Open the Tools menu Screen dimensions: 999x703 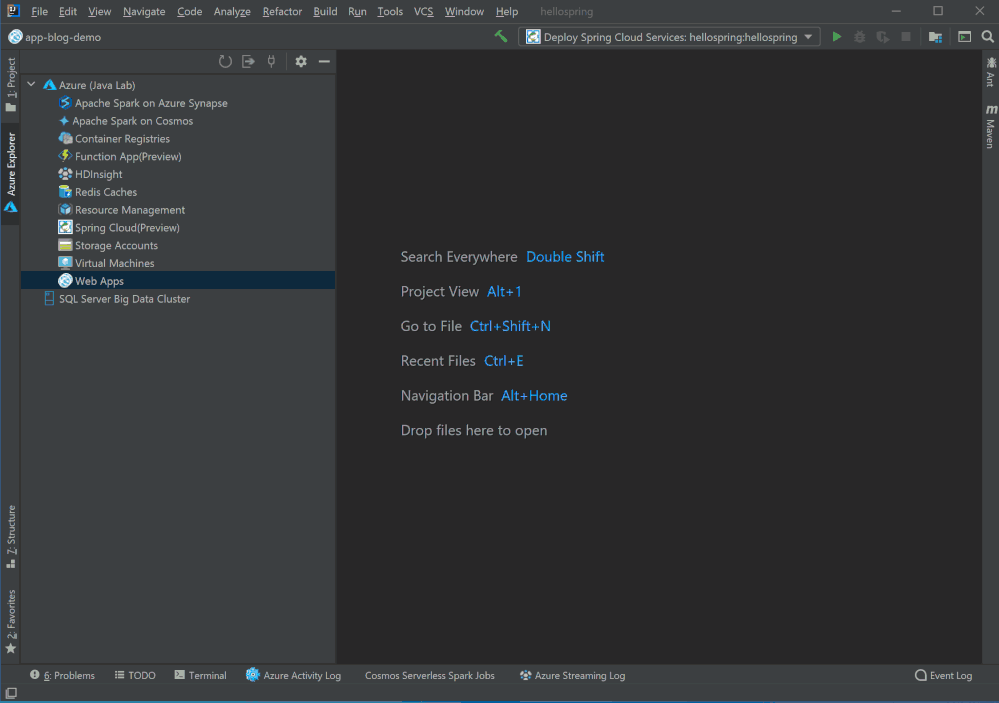[390, 11]
